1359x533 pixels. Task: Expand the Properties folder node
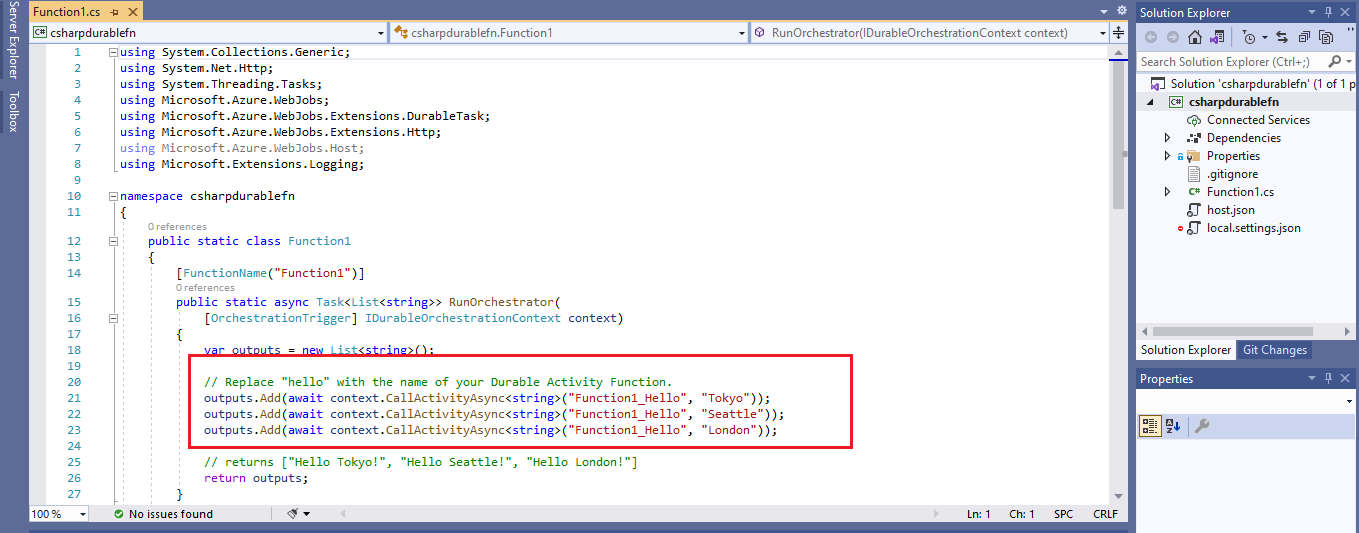point(1167,156)
